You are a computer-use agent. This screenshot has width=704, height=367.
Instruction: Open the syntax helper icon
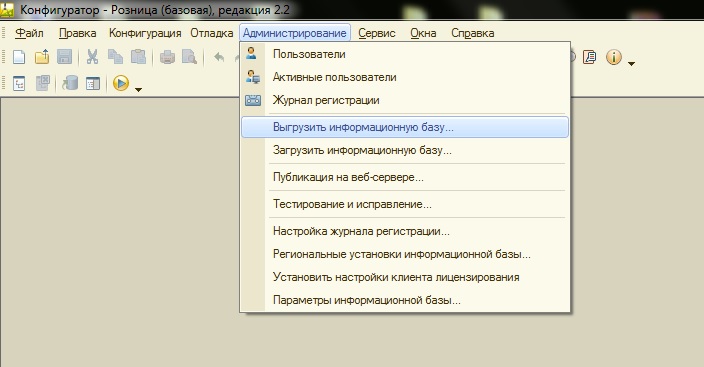(x=590, y=57)
